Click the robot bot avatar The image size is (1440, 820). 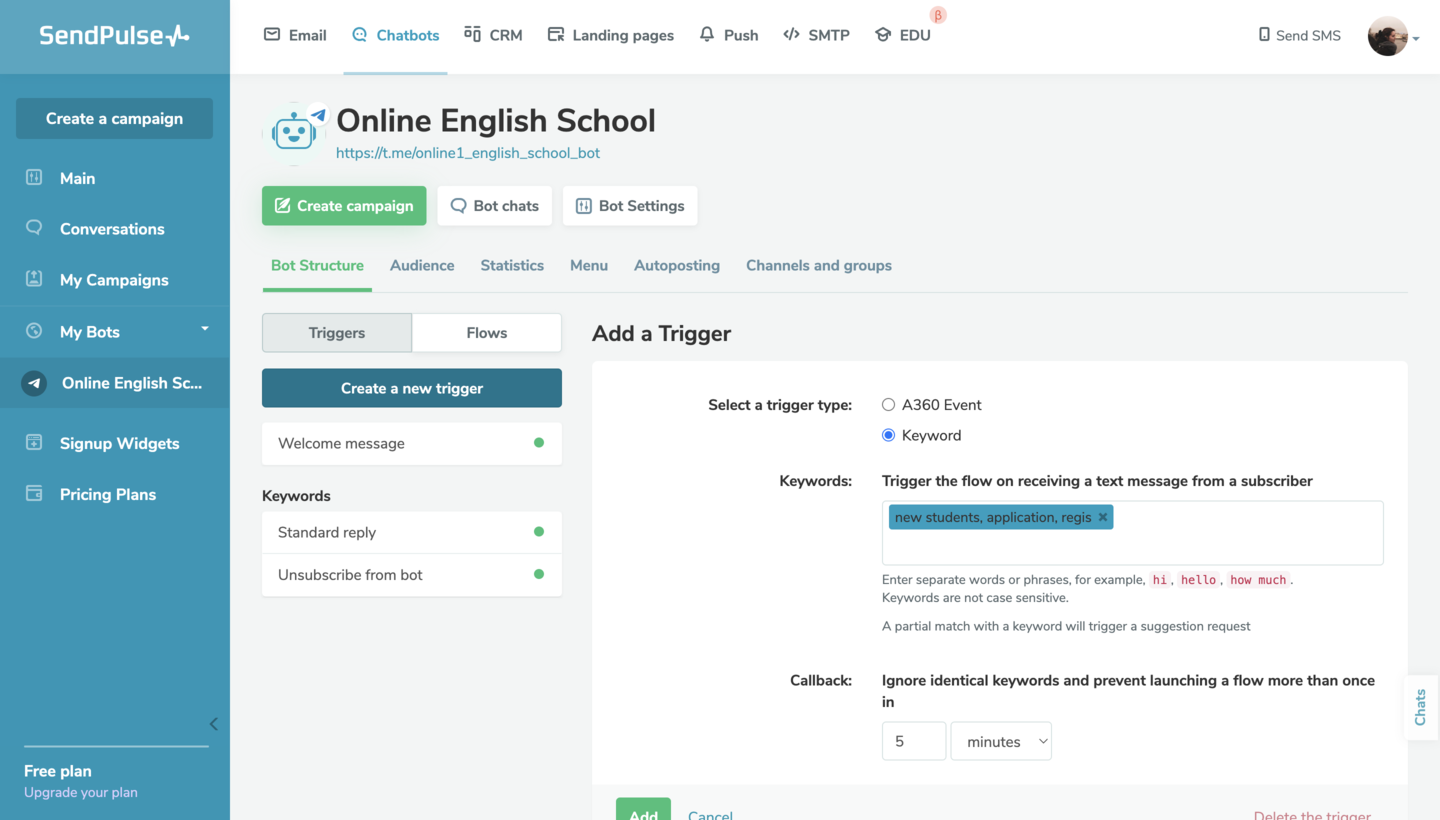(x=294, y=133)
